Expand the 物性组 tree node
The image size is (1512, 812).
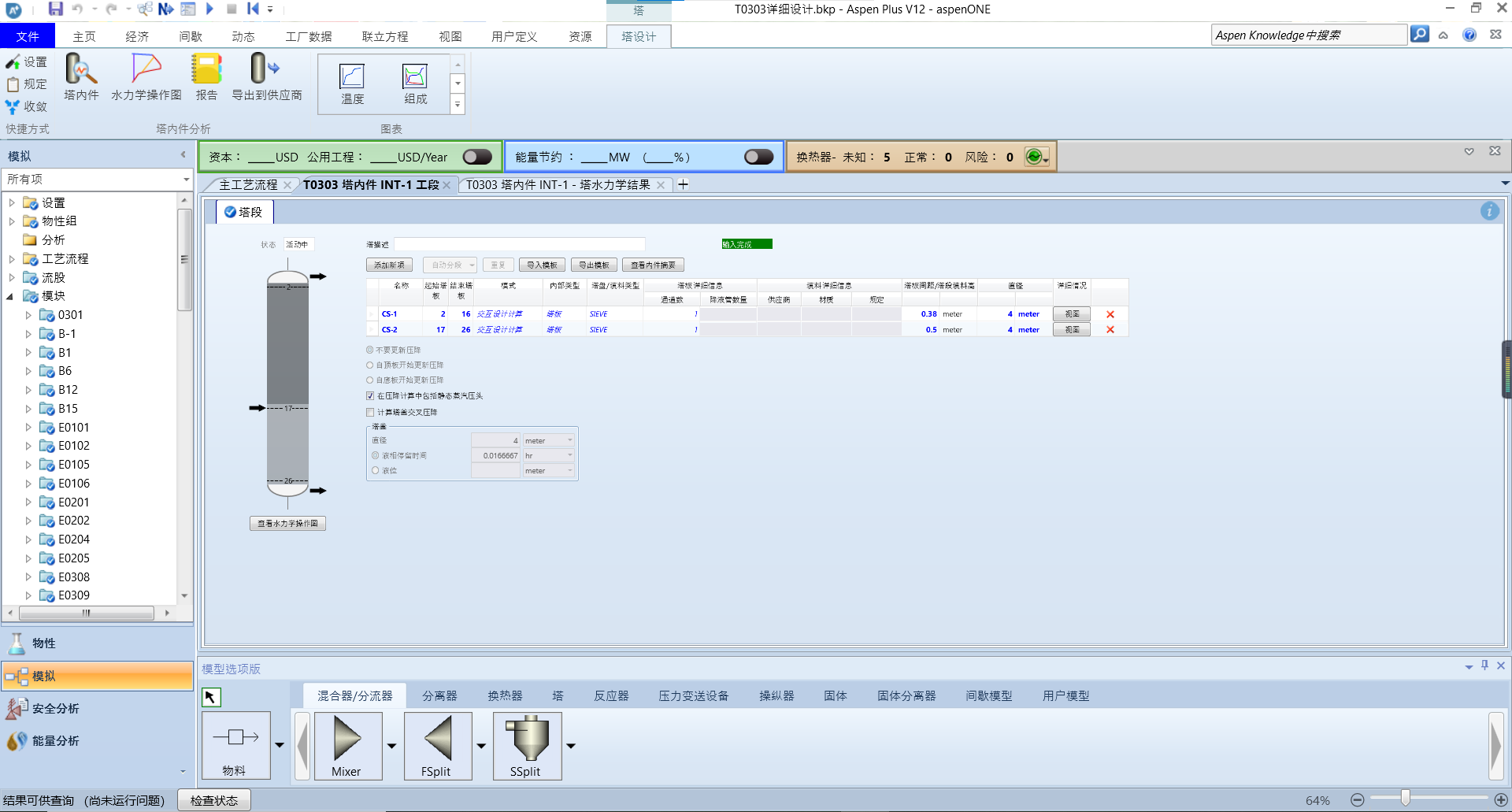click(x=12, y=221)
